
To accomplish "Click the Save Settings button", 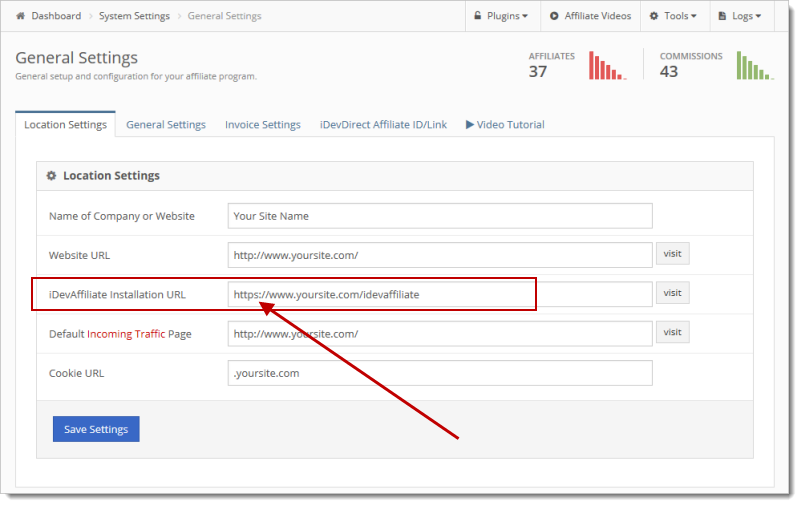I will click(96, 429).
